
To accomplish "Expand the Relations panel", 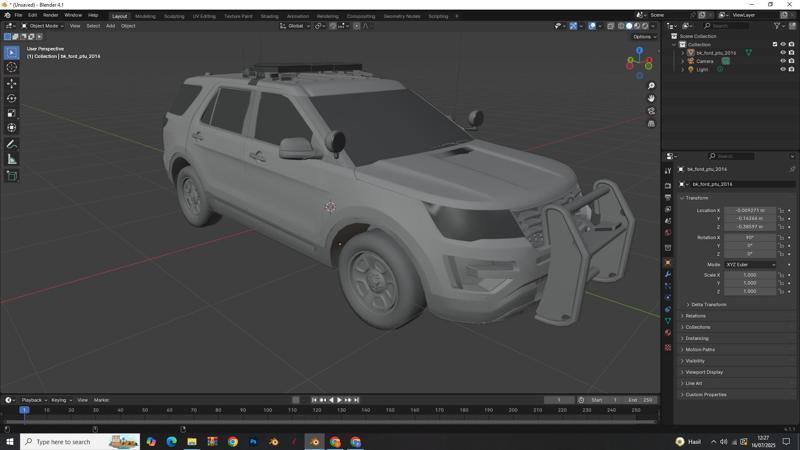I will (x=695, y=316).
